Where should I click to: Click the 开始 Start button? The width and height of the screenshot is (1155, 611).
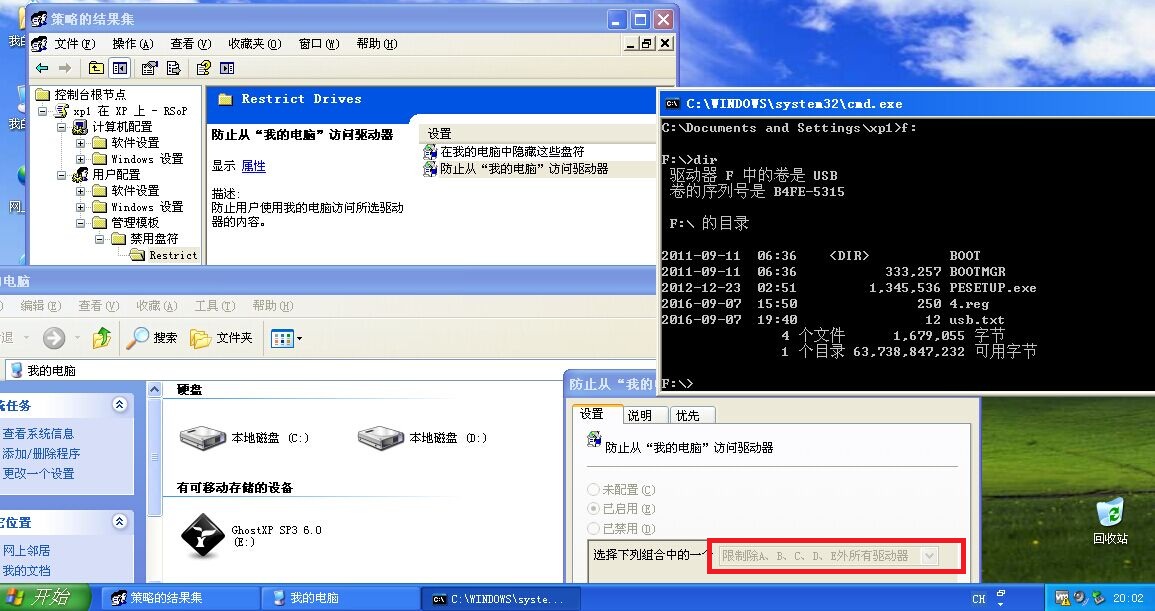click(44, 598)
